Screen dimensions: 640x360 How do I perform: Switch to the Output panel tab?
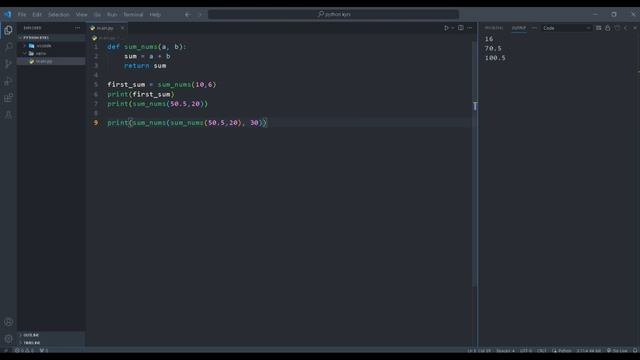coord(519,28)
